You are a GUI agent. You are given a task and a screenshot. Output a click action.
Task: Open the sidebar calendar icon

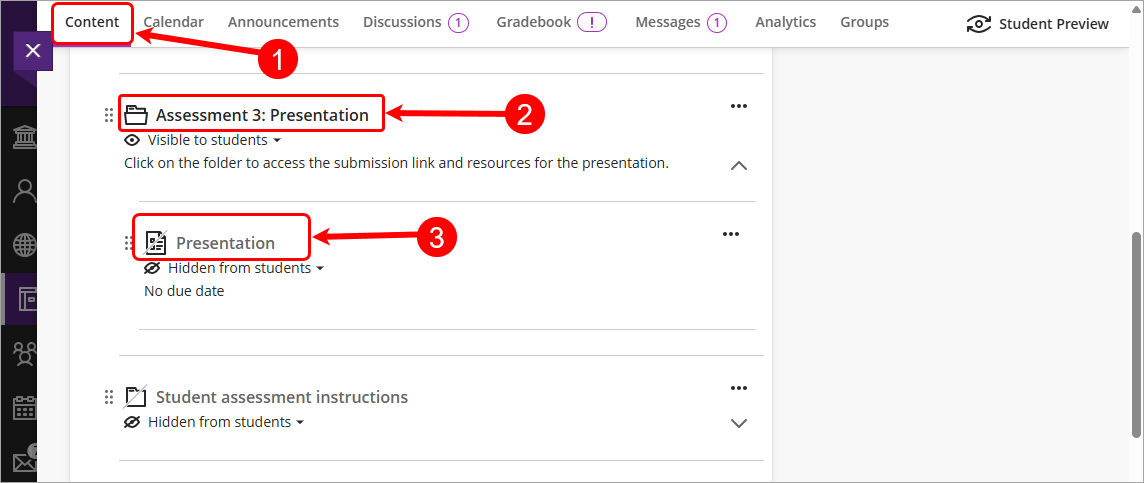click(24, 407)
